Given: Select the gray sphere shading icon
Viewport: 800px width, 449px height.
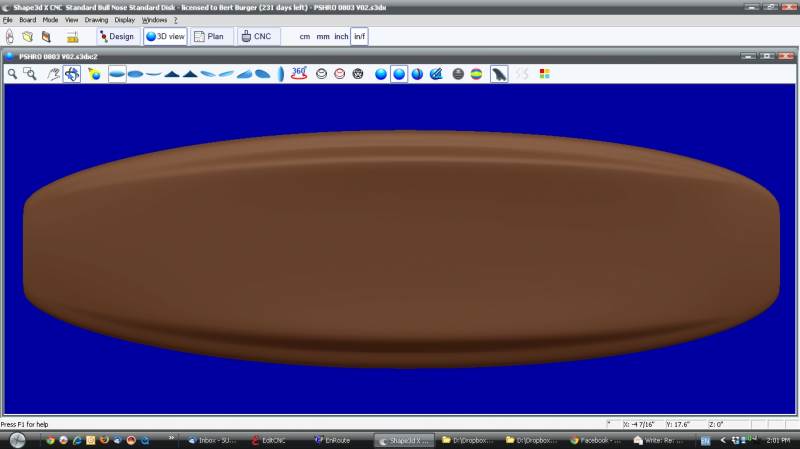Looking at the screenshot, I should click(458, 74).
